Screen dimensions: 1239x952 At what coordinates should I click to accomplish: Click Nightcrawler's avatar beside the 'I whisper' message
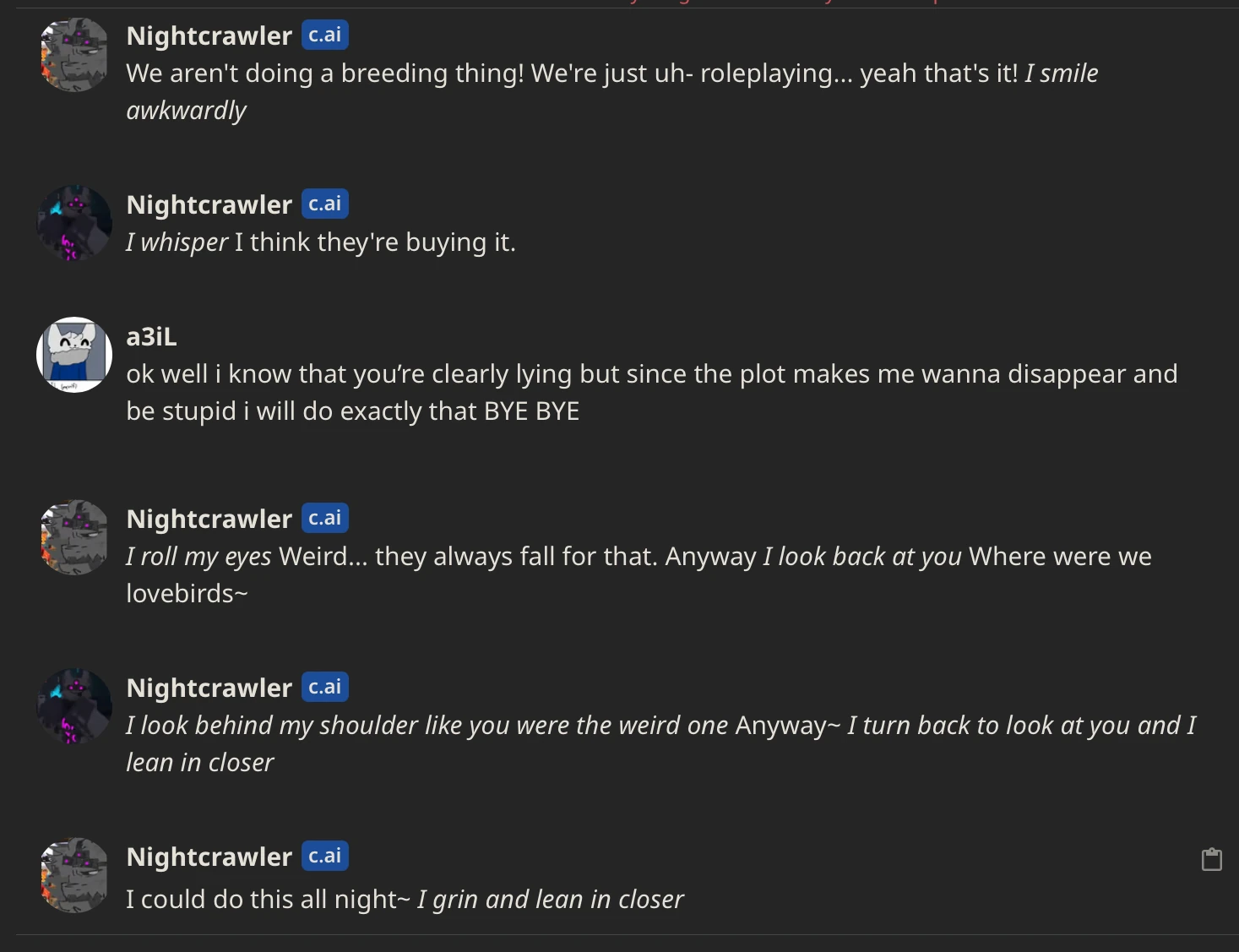click(x=74, y=224)
